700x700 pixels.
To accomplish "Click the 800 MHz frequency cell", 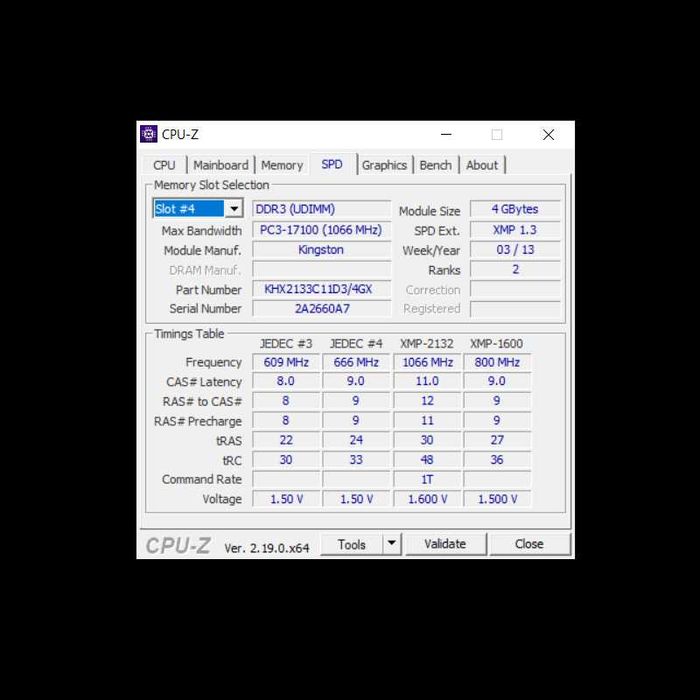I will tap(497, 362).
